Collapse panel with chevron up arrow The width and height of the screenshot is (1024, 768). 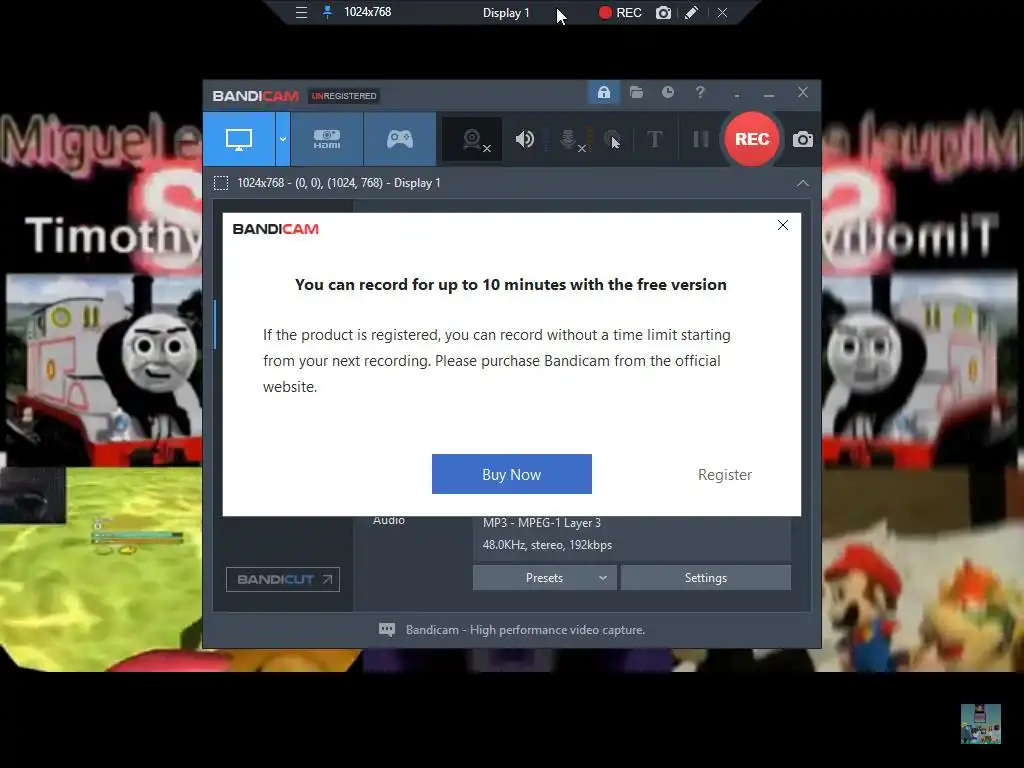(x=803, y=184)
